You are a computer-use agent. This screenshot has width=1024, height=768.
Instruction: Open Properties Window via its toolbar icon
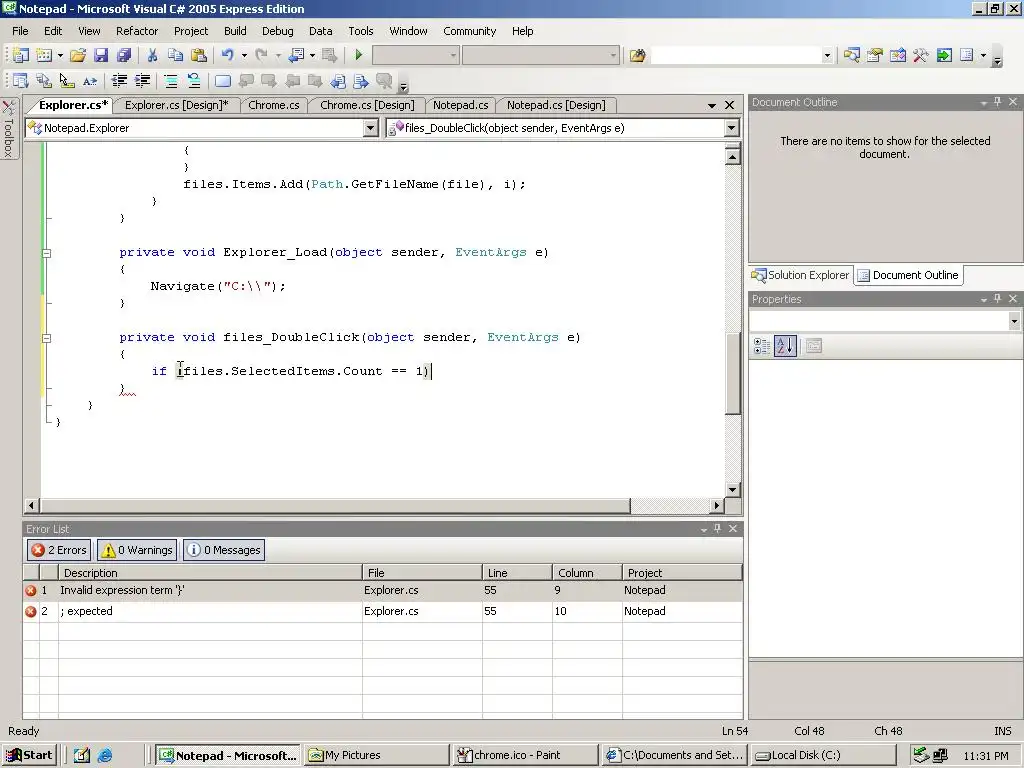[x=874, y=56]
